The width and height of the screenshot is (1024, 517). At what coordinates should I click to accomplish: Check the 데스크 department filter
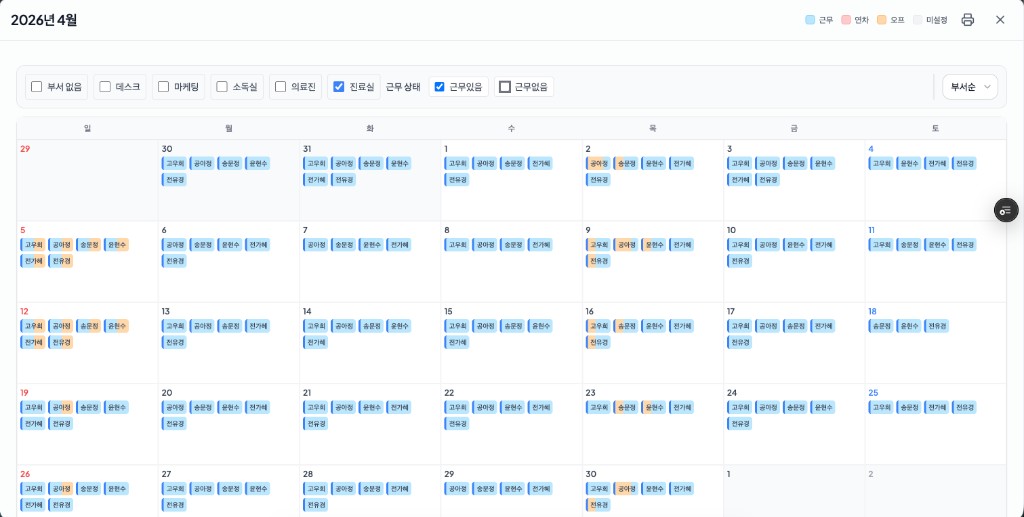pos(105,86)
